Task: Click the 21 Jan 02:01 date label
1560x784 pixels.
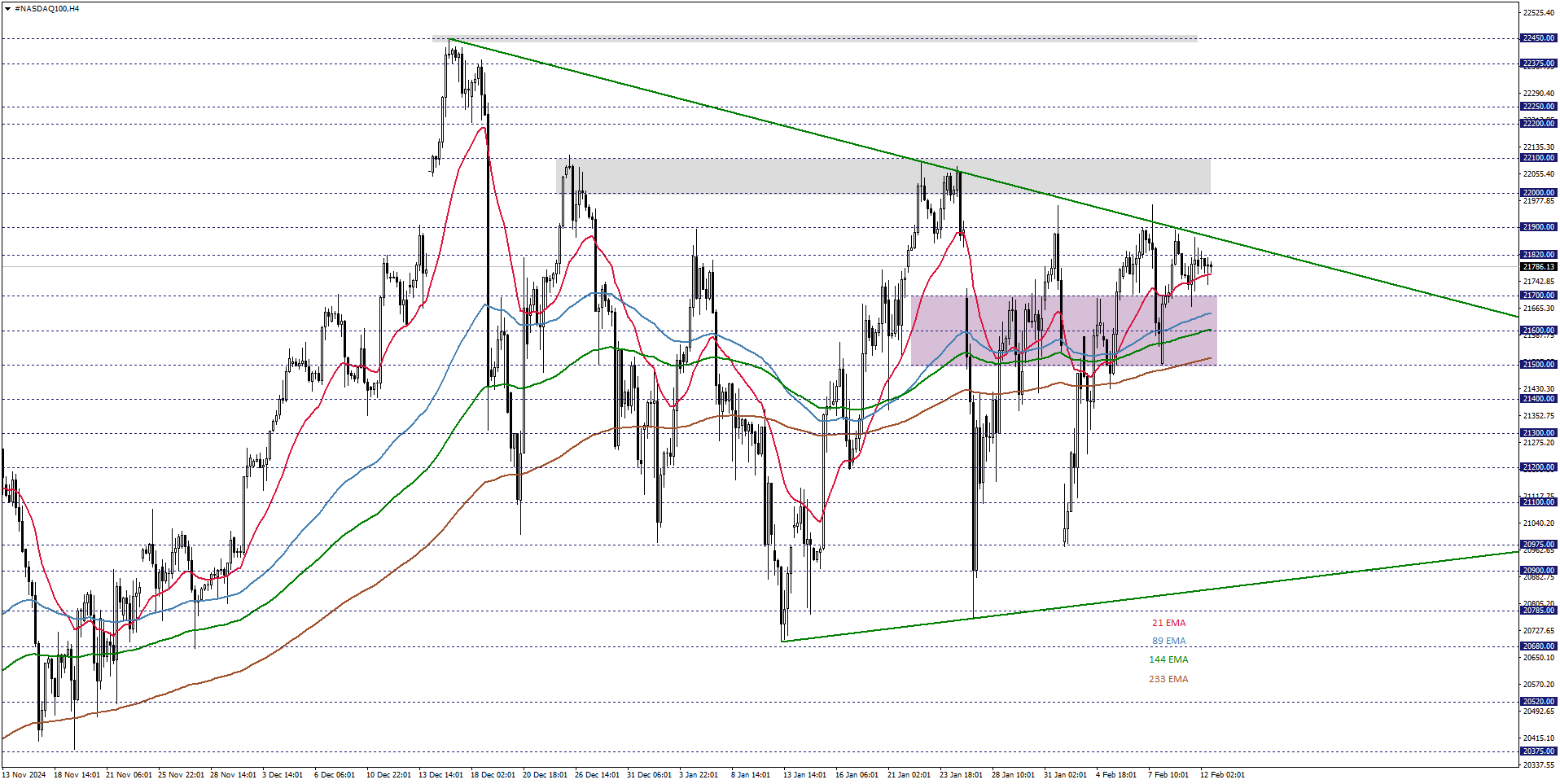Action: point(910,775)
